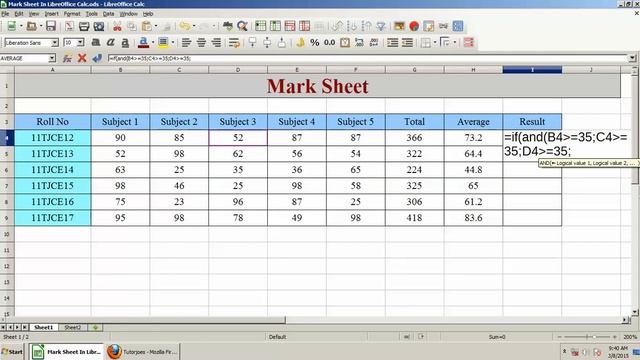
Task: Click the Insert Image icon
Action: (399, 27)
